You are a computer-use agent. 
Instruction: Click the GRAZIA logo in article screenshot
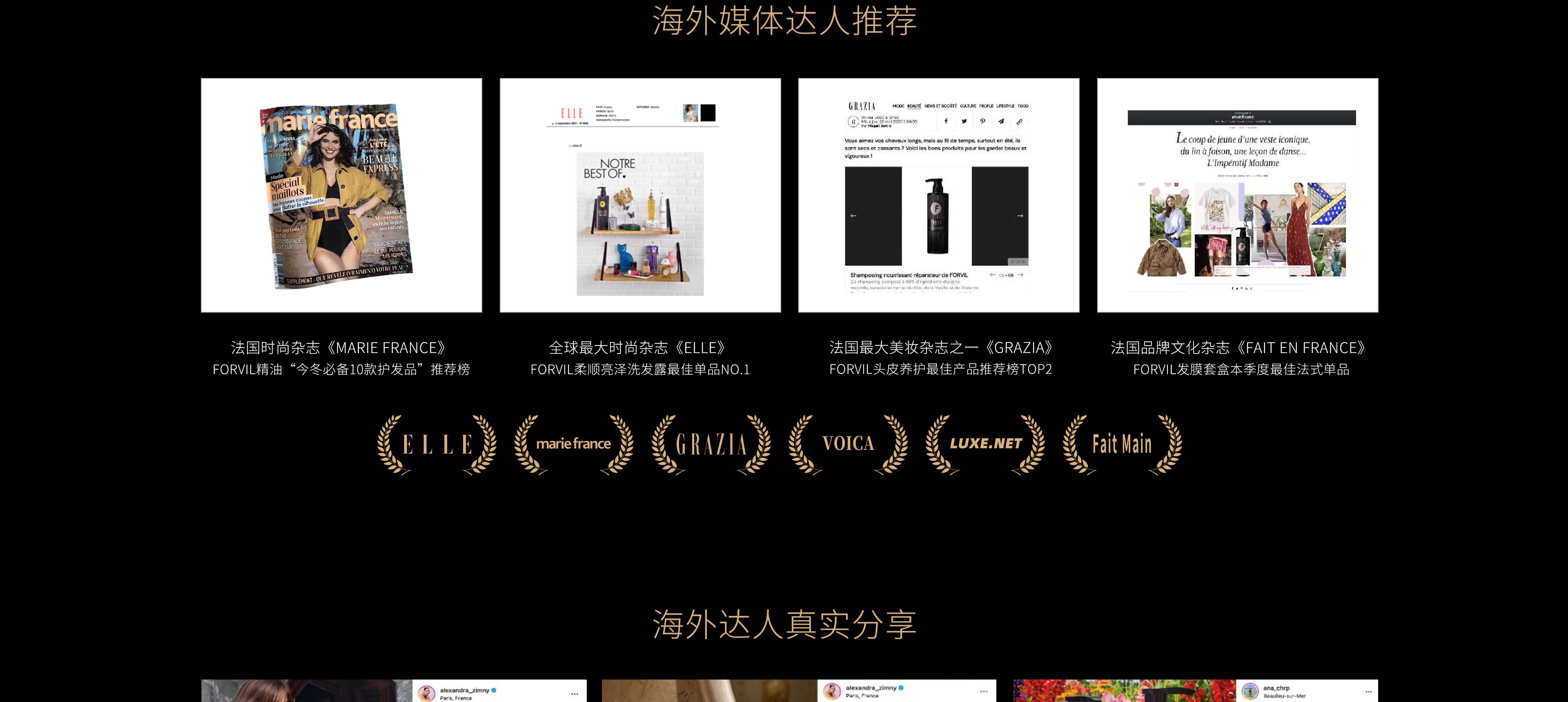tap(862, 106)
